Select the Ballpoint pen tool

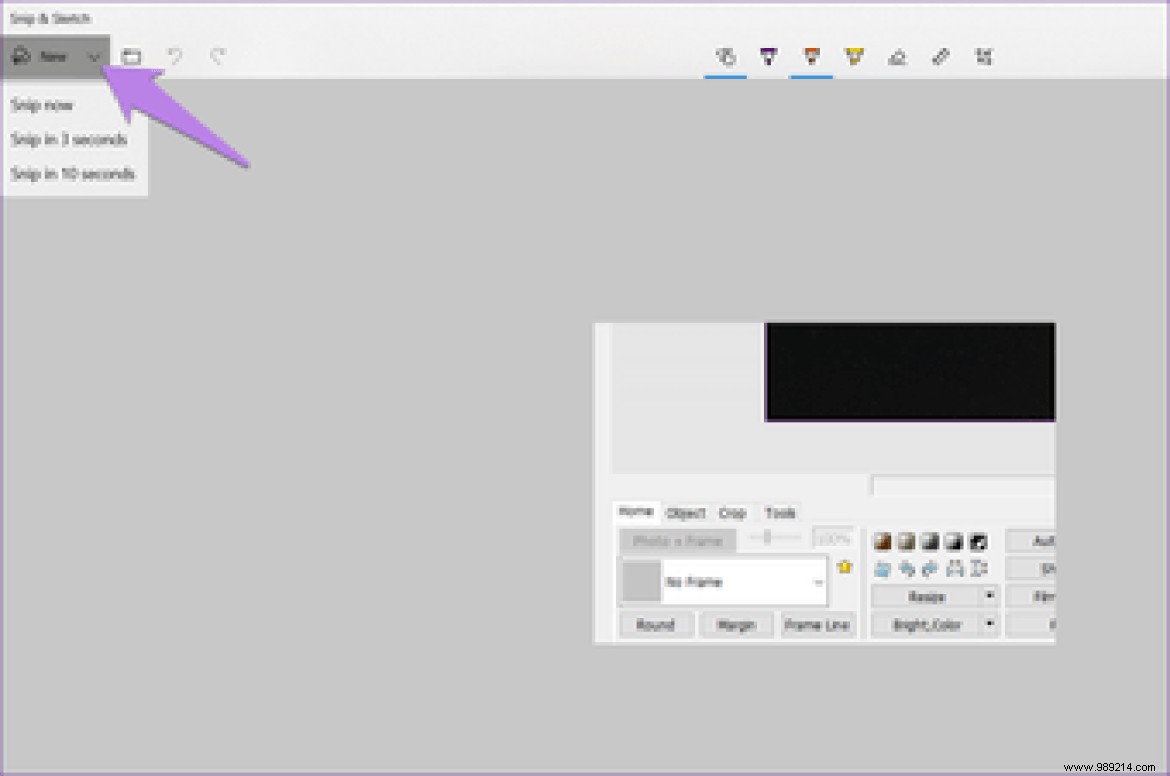pos(768,57)
